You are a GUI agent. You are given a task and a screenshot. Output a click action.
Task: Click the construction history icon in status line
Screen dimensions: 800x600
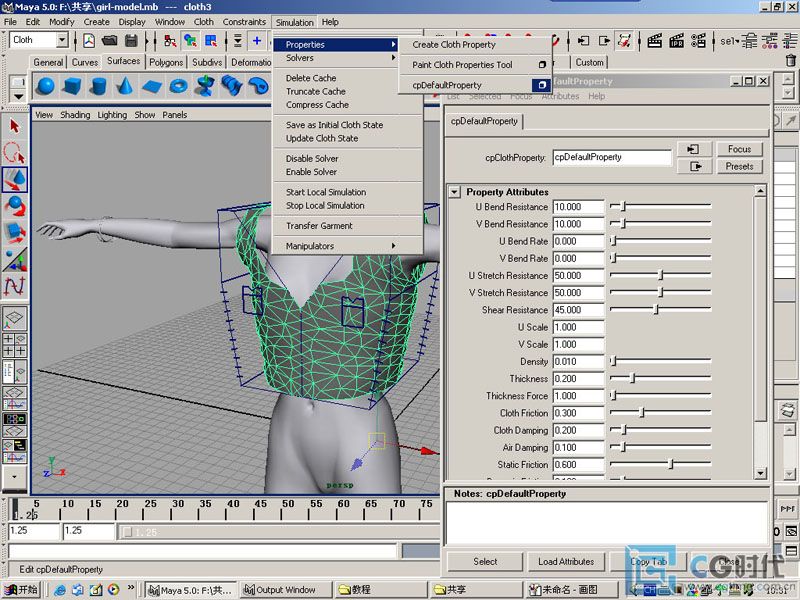click(x=624, y=40)
